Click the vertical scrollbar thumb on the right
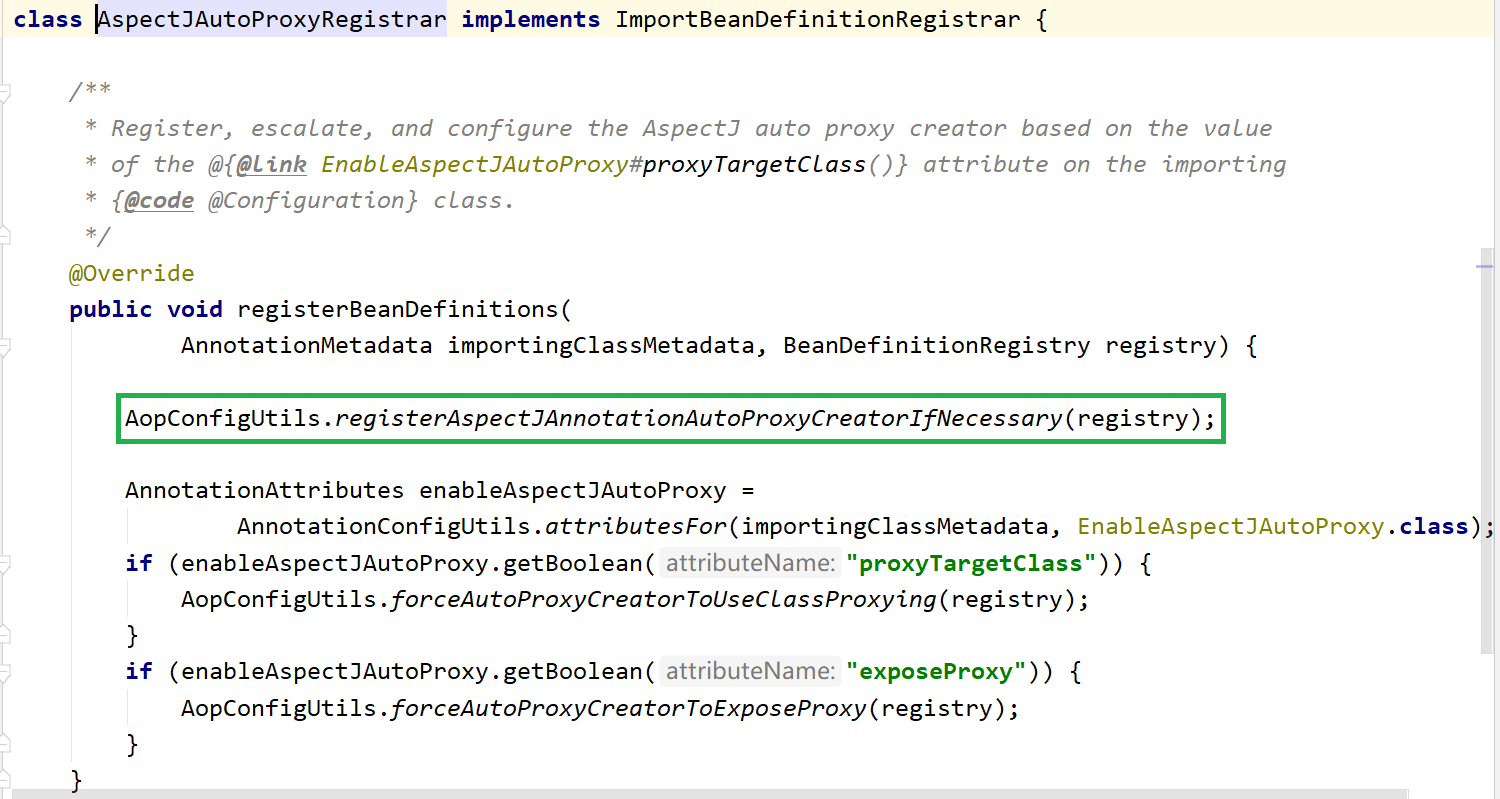 [x=1486, y=452]
